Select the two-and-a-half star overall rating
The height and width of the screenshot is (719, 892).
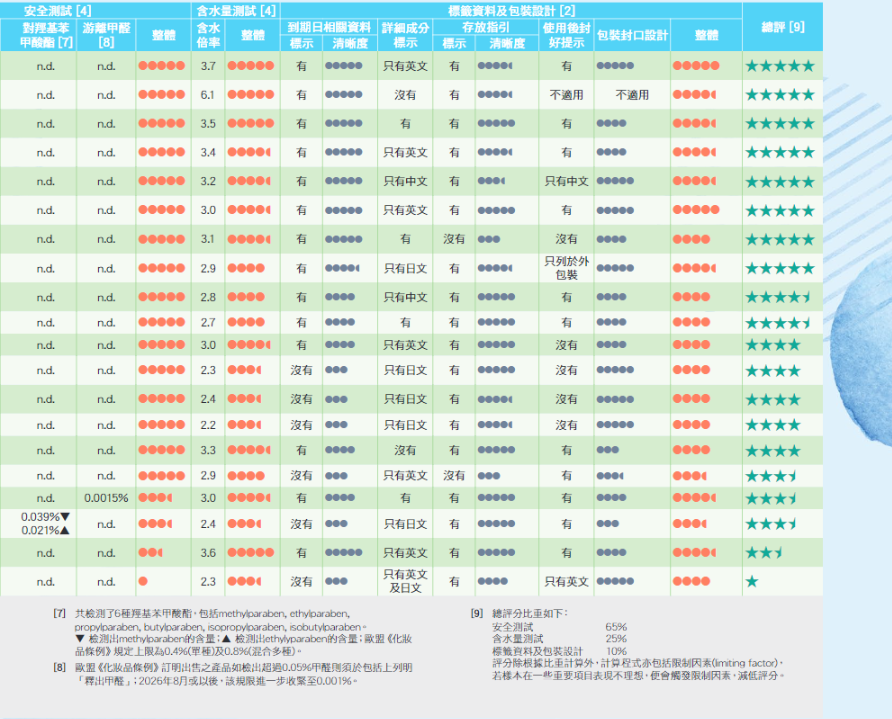[x=762, y=553]
